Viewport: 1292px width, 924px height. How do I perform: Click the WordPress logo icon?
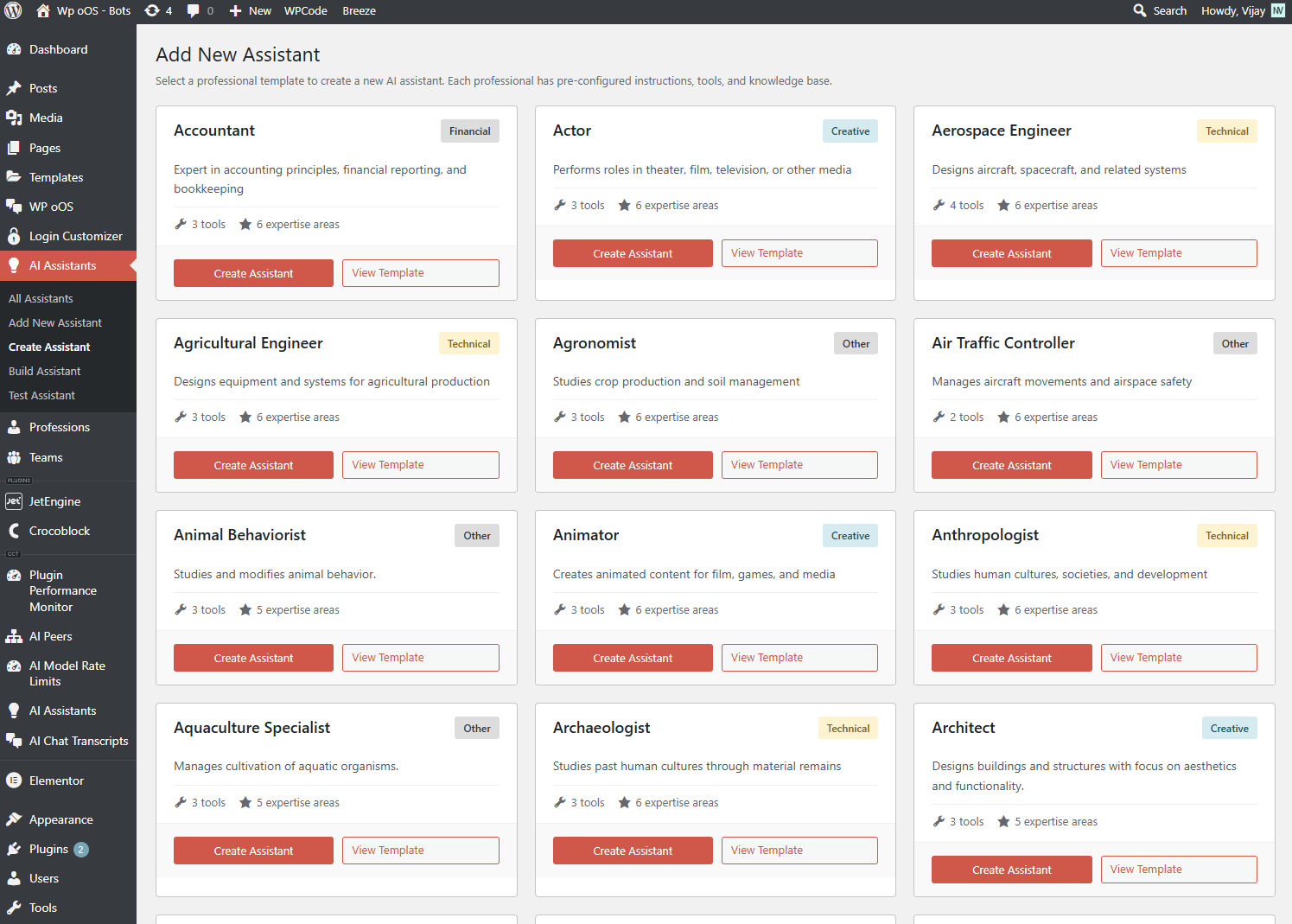tap(13, 10)
